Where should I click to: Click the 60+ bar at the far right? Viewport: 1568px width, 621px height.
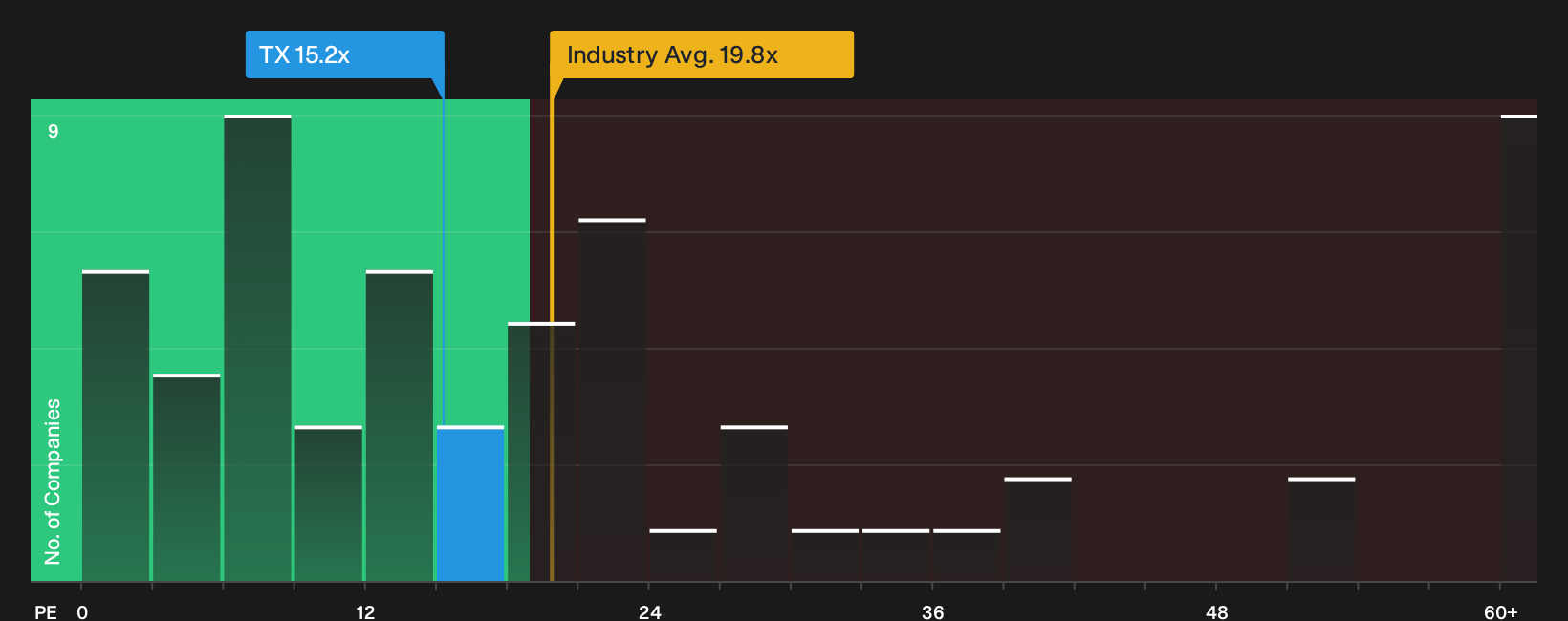pos(1518,348)
